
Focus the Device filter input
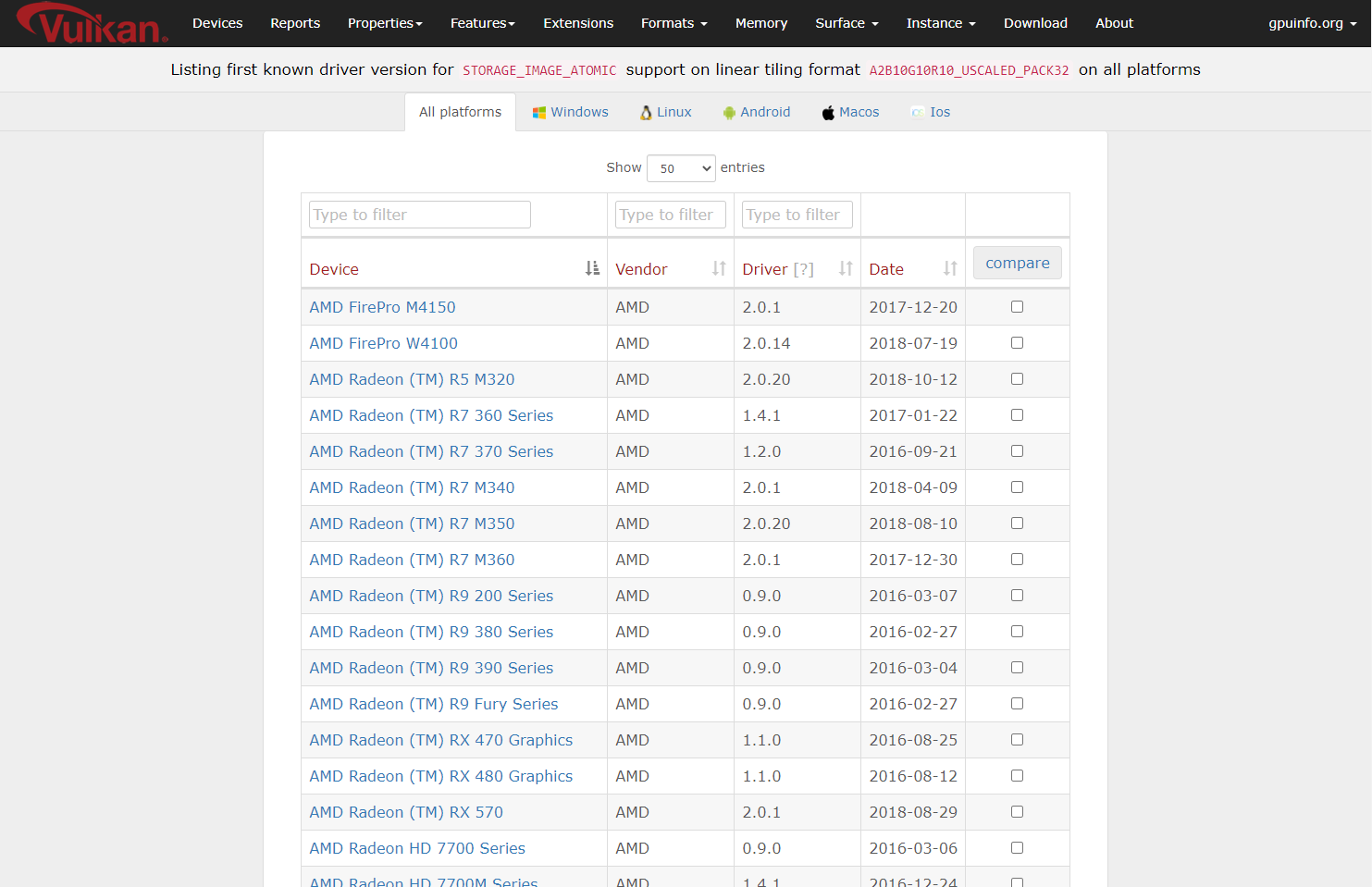click(x=420, y=215)
